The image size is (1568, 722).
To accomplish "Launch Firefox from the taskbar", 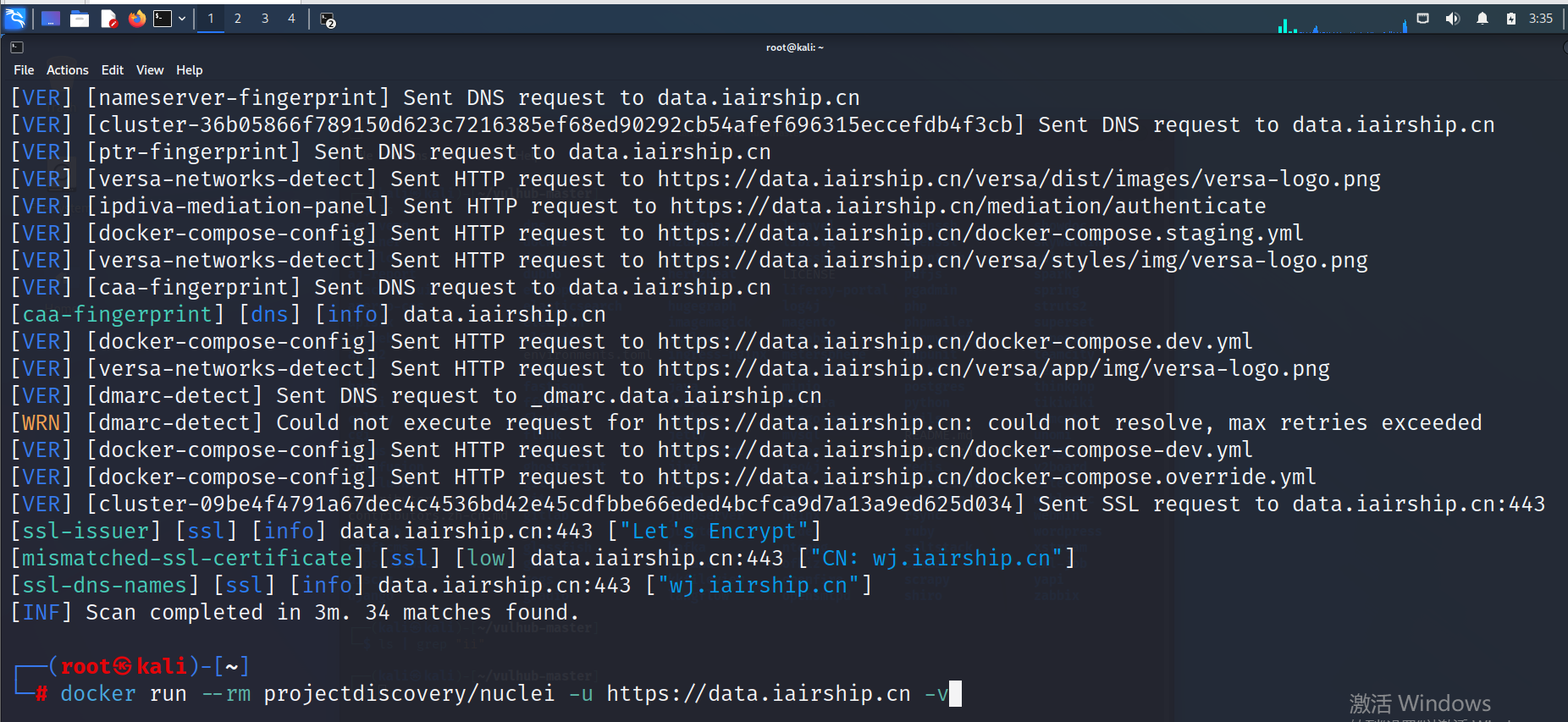I will click(x=136, y=18).
